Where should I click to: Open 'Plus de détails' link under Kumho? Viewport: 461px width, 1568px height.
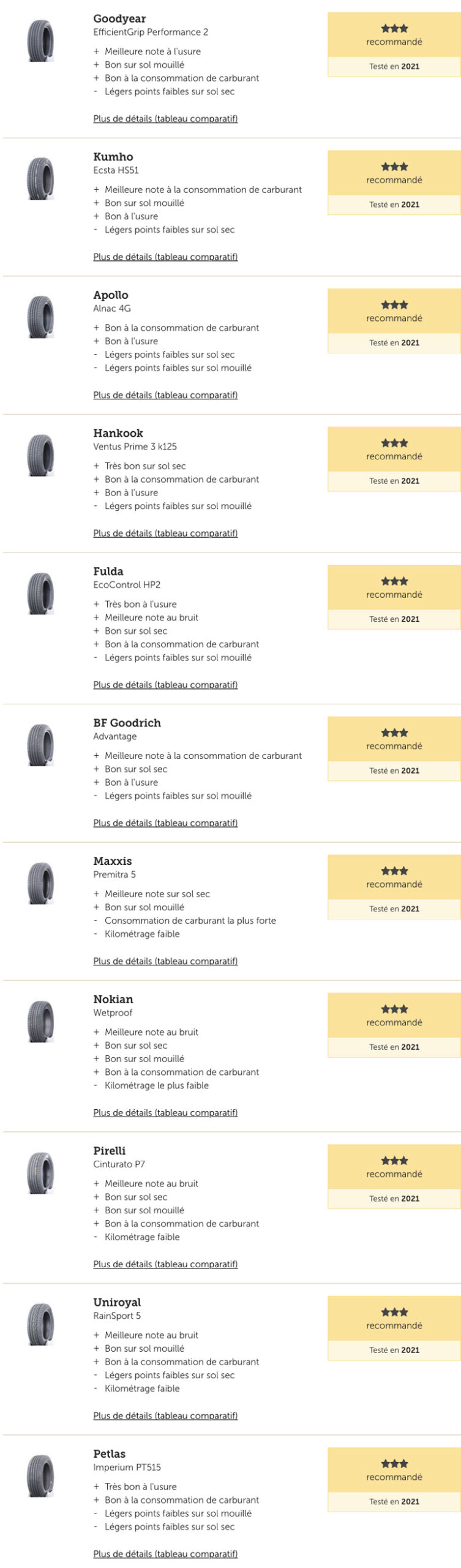pos(165,257)
